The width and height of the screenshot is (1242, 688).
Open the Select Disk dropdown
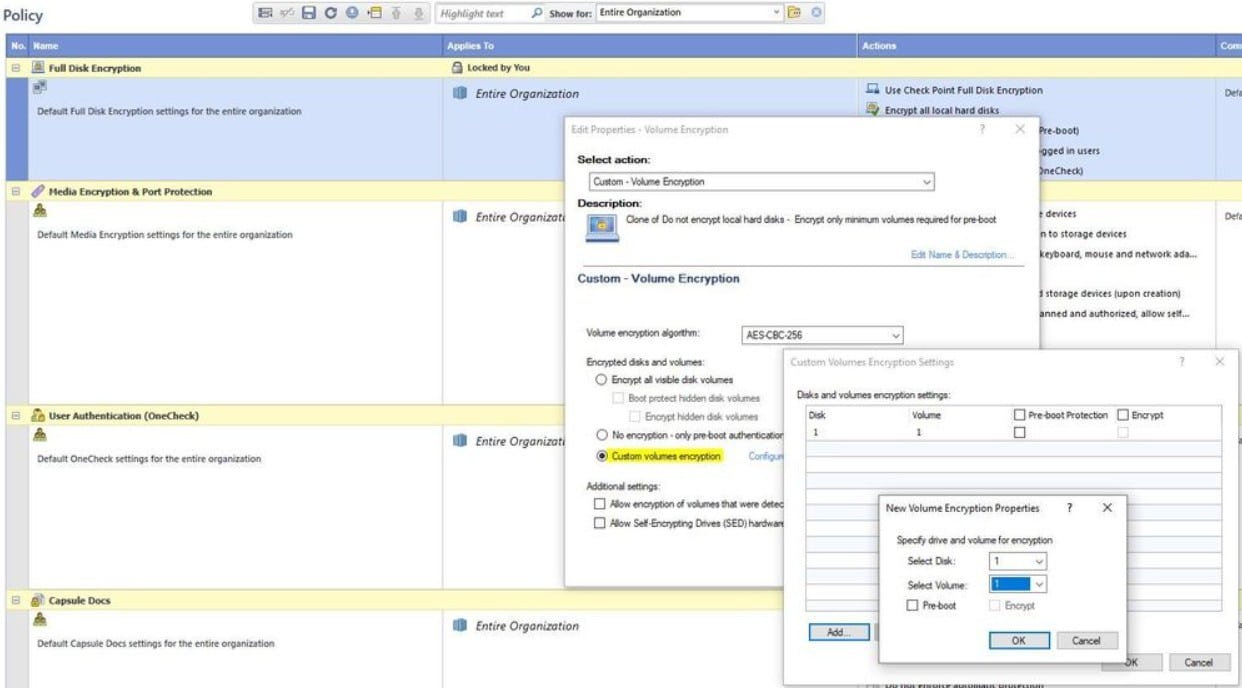tap(1040, 562)
